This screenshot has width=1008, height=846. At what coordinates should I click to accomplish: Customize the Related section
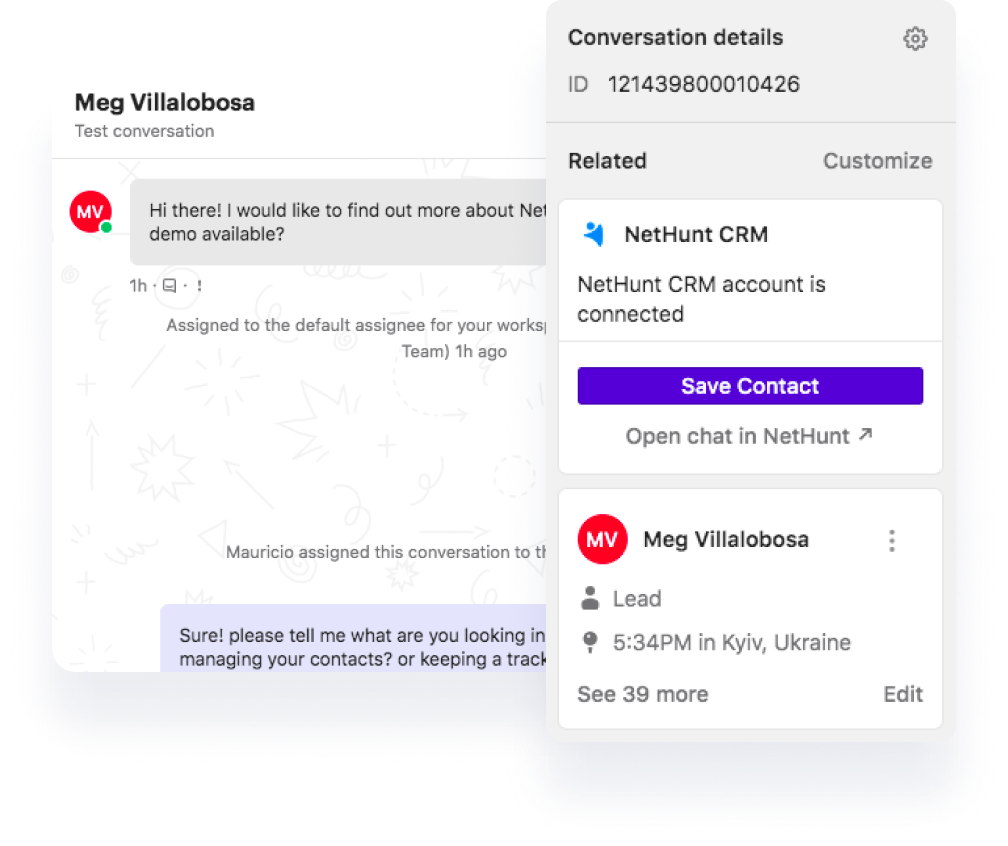pos(878,161)
